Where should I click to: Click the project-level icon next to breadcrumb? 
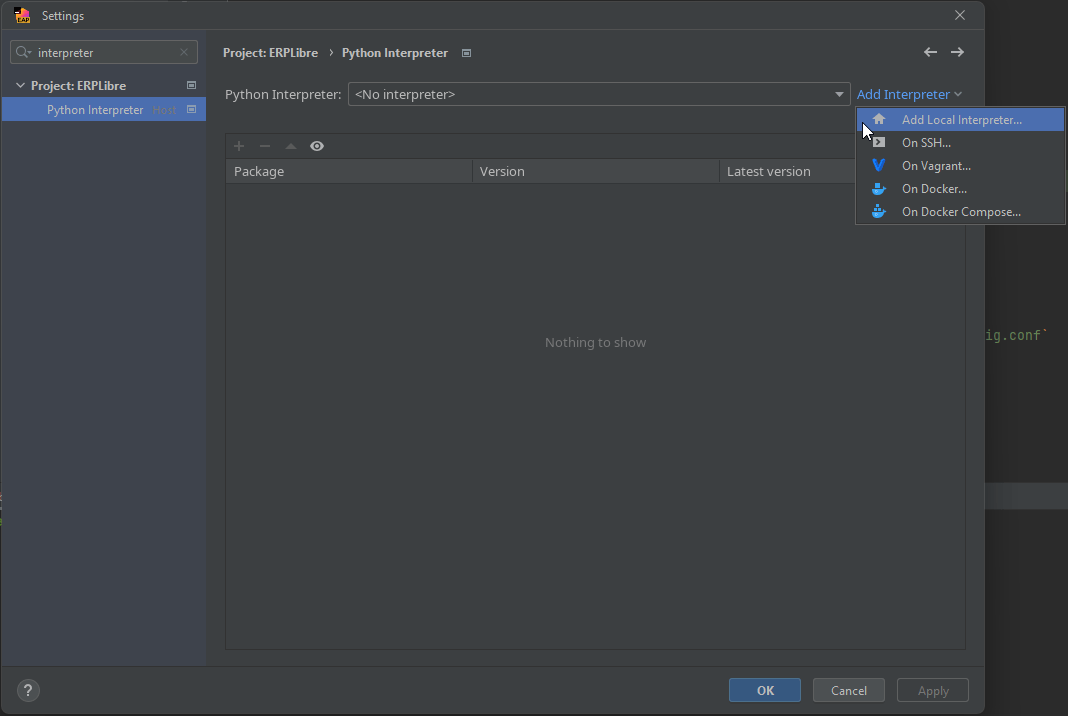467,53
